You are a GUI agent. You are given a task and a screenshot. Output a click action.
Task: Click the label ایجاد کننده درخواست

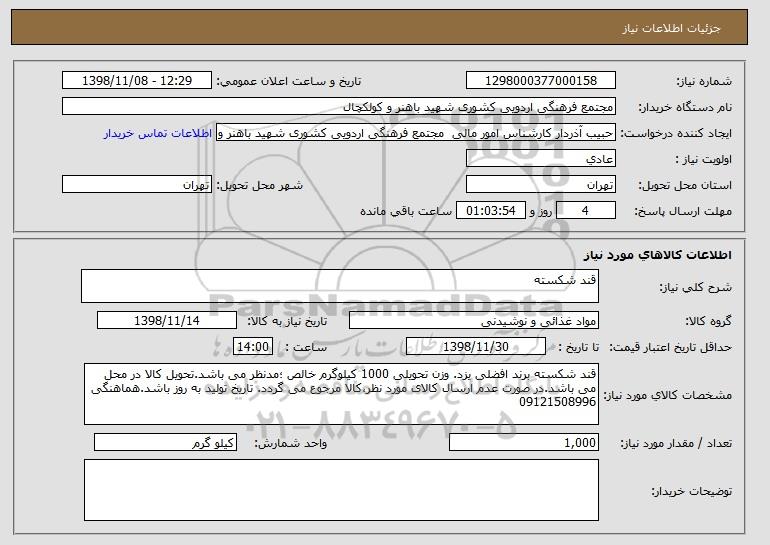[676, 134]
